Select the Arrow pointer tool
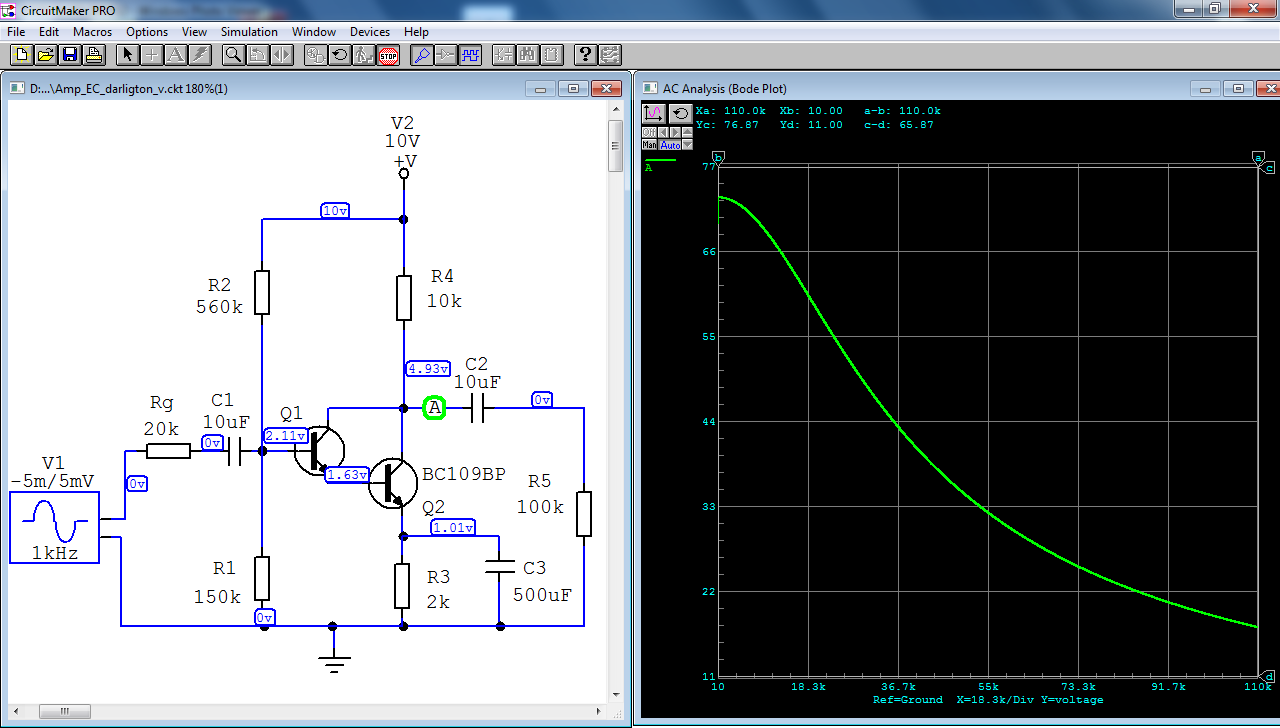 pyautogui.click(x=127, y=55)
